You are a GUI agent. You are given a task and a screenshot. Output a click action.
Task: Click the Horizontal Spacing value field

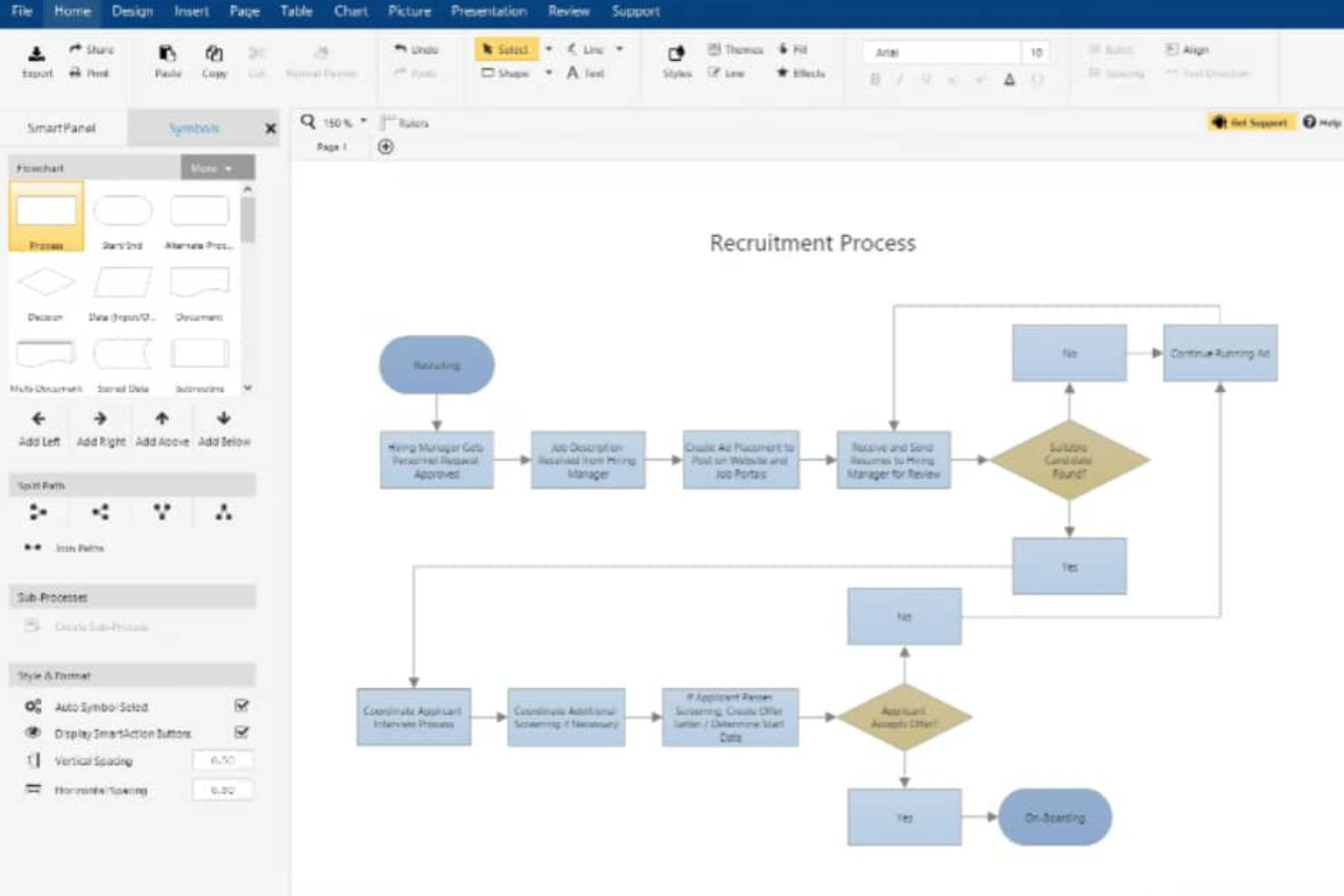pyautogui.click(x=222, y=791)
